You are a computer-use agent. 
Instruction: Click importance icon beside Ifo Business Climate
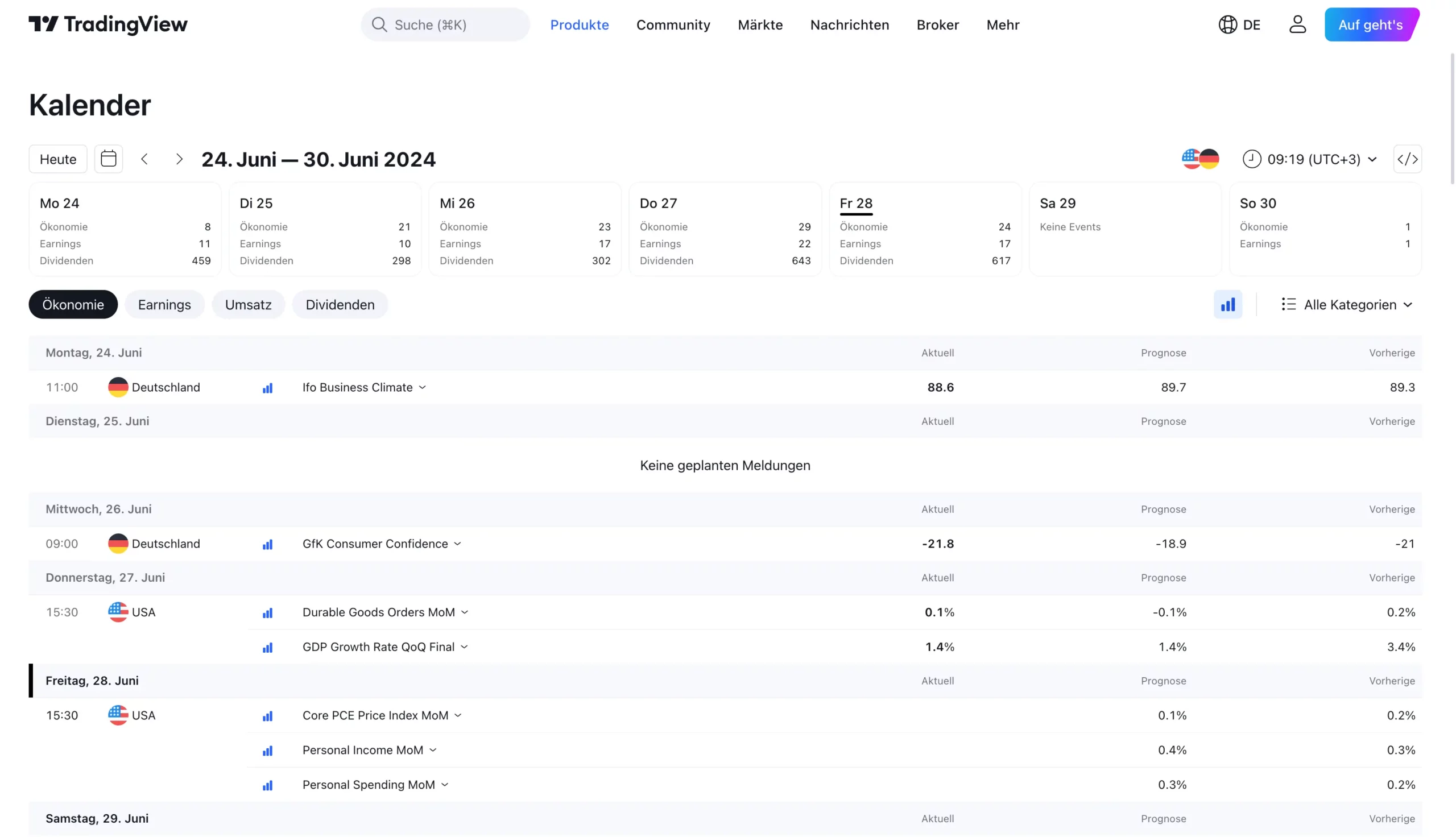[267, 388]
